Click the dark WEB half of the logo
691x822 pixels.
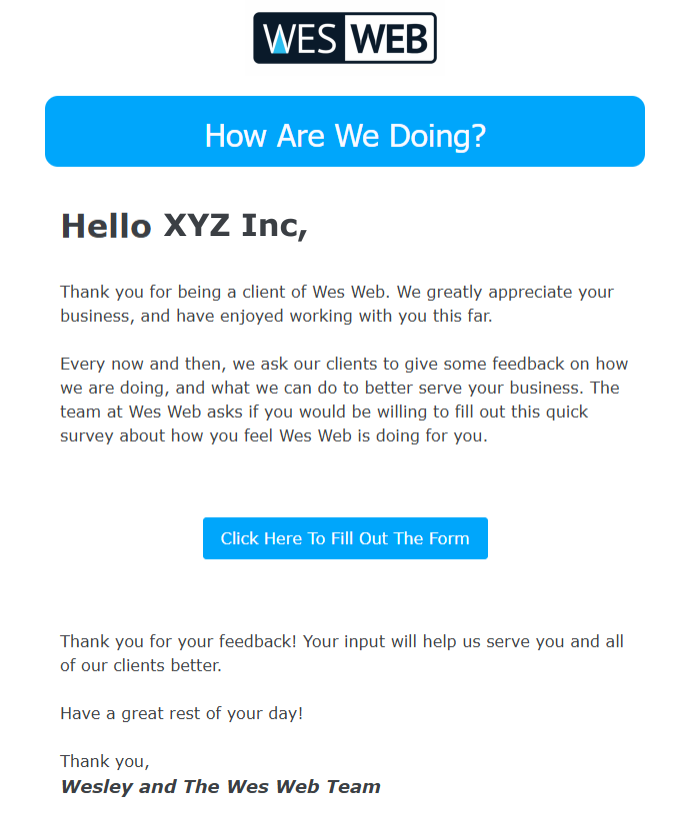tap(391, 39)
